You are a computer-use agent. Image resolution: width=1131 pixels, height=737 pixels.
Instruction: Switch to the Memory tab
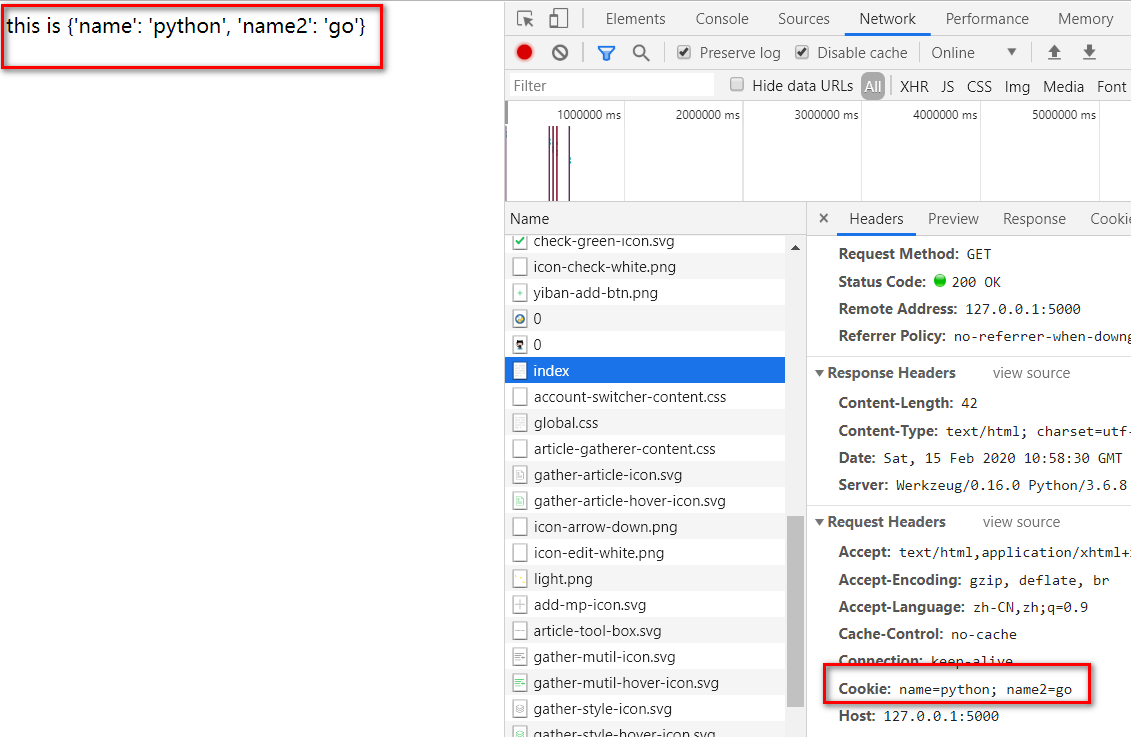pos(1086,19)
